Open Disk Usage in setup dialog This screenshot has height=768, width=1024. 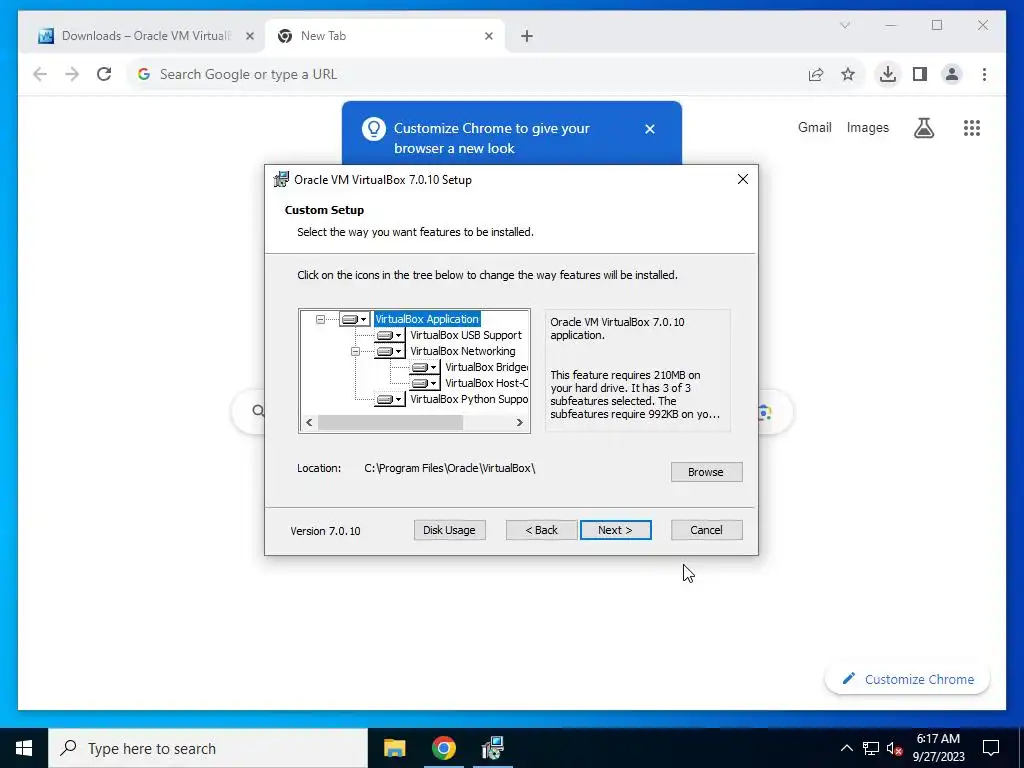tap(449, 530)
